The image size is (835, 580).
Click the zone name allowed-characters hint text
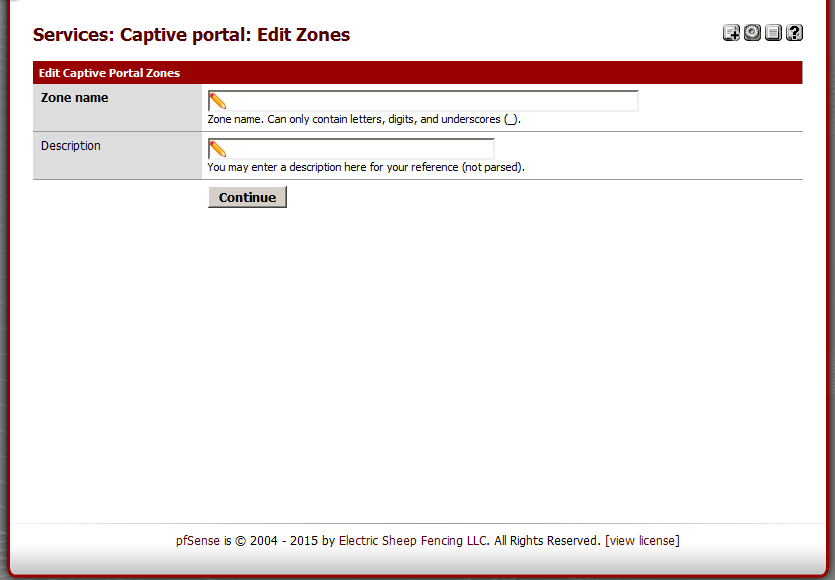[x=364, y=119]
